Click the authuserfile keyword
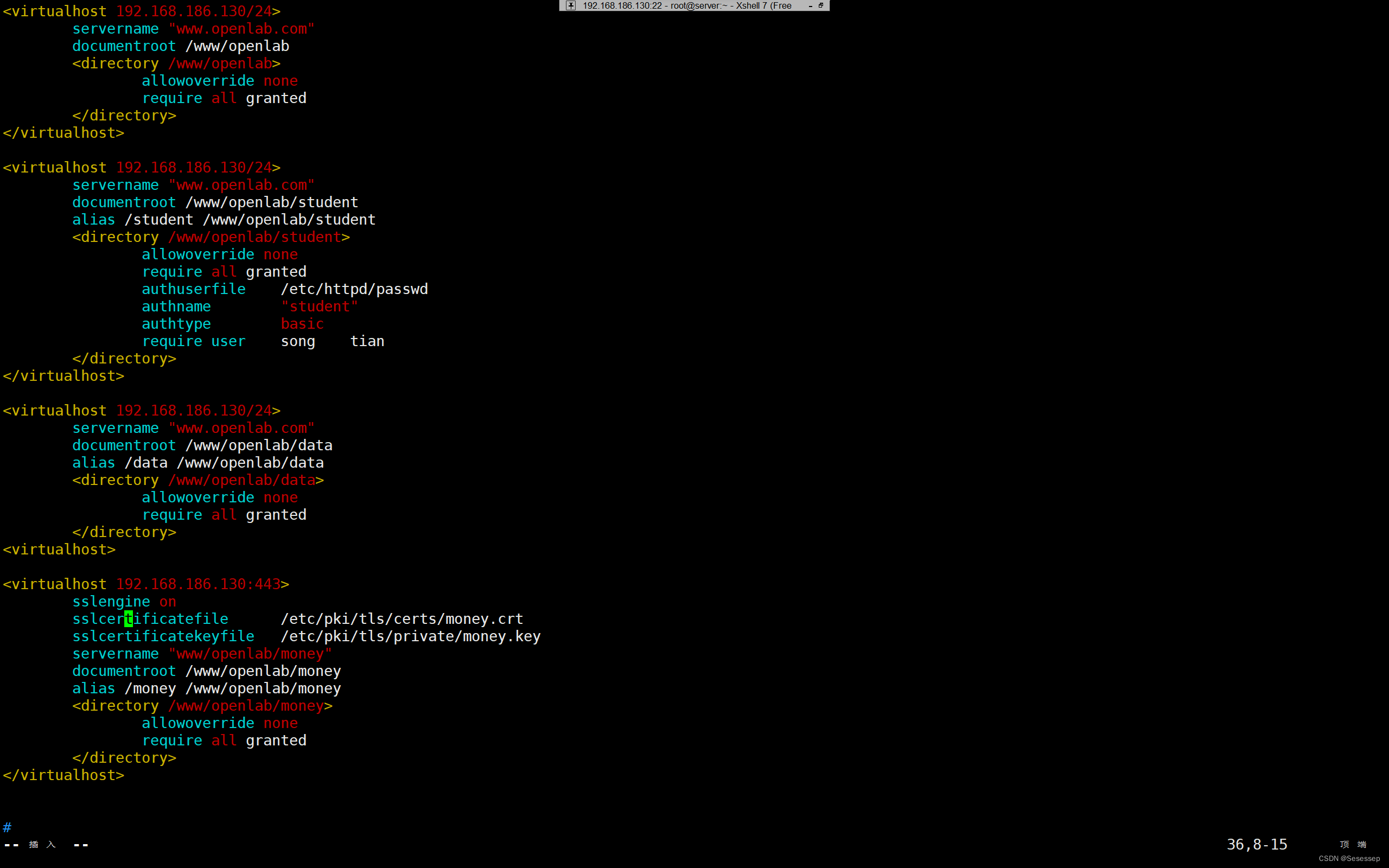The image size is (1389, 868). pyautogui.click(x=193, y=289)
